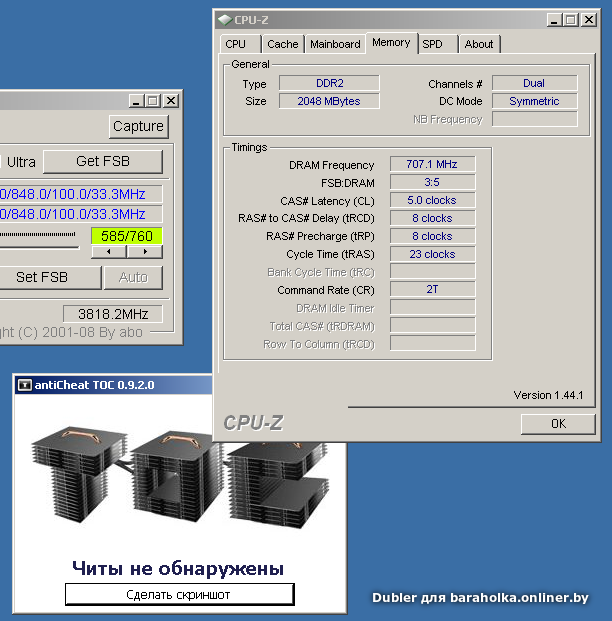Click the empty NB Frequency field

pyautogui.click(x=534, y=119)
